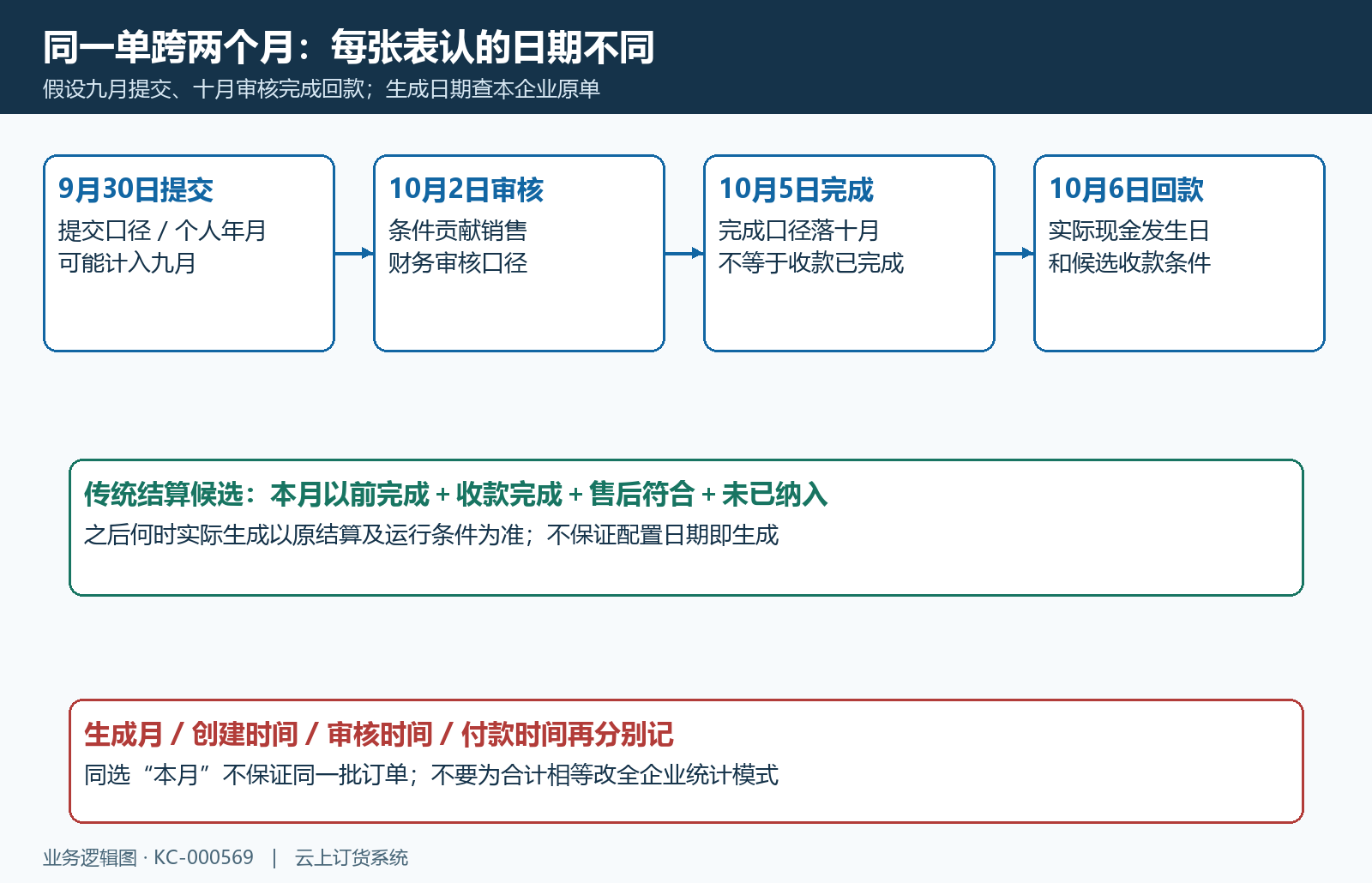Click green heading 传统结算候选
The width and height of the screenshot is (1372, 883).
tap(455, 495)
